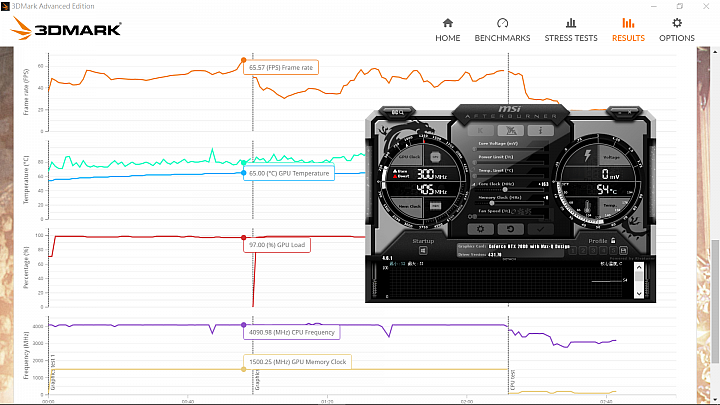Select Afterburner profile slot 5

tap(613, 250)
